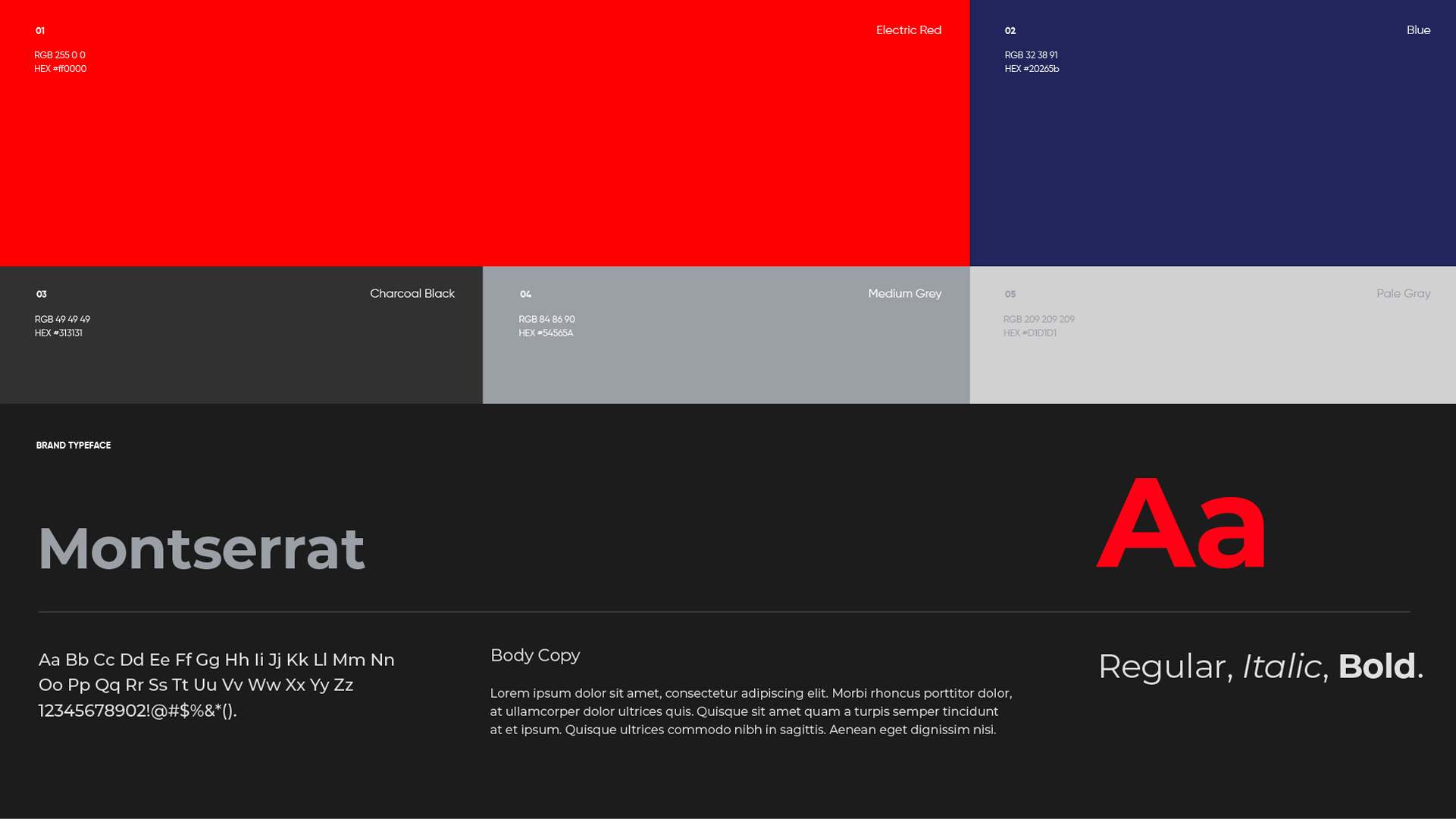Click RGB 209 209 209 value
1456x819 pixels.
coord(1038,320)
